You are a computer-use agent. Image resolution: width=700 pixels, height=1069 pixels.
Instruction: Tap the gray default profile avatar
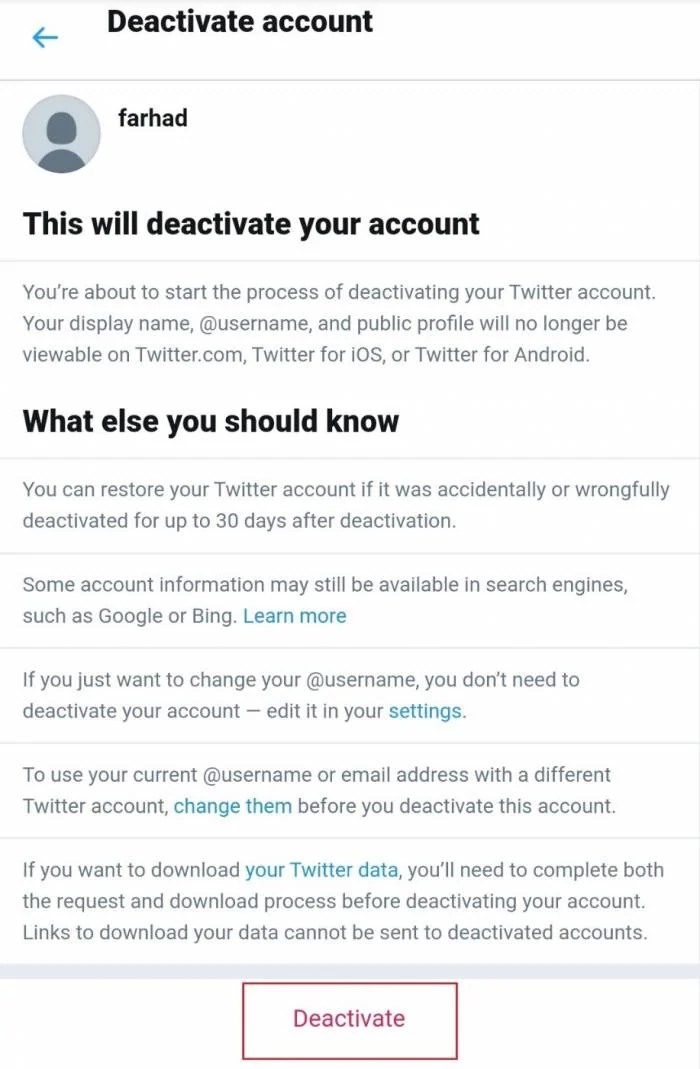coord(61,134)
